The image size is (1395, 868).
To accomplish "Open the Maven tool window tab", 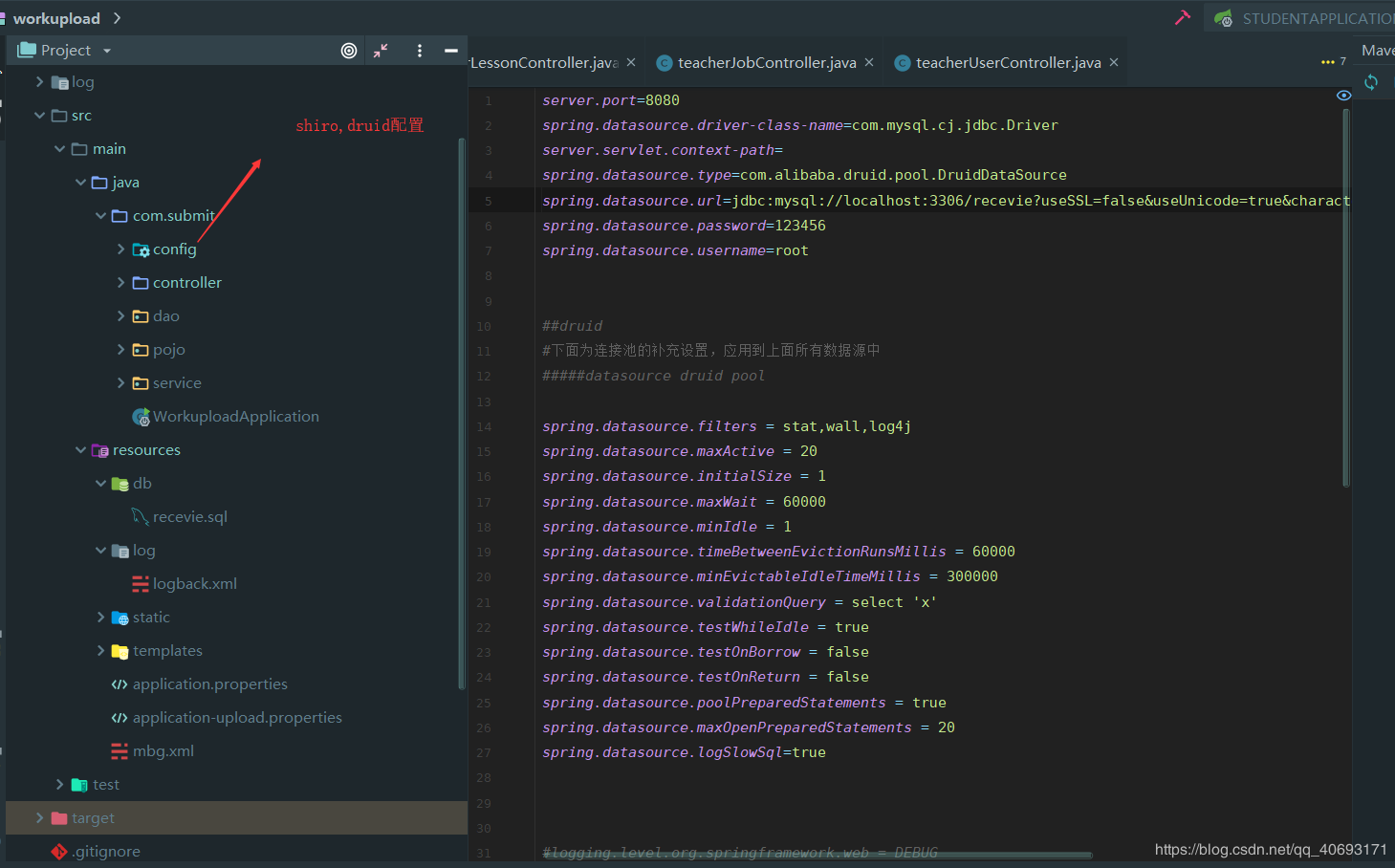I will [x=1378, y=51].
